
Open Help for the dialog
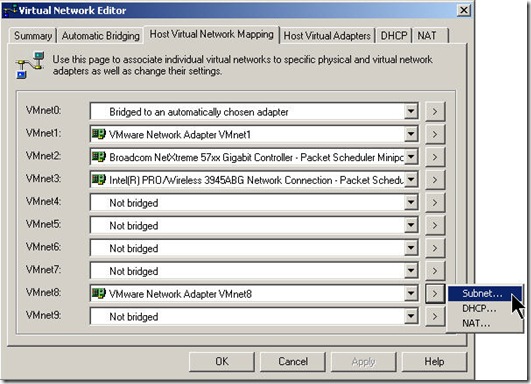(x=434, y=361)
